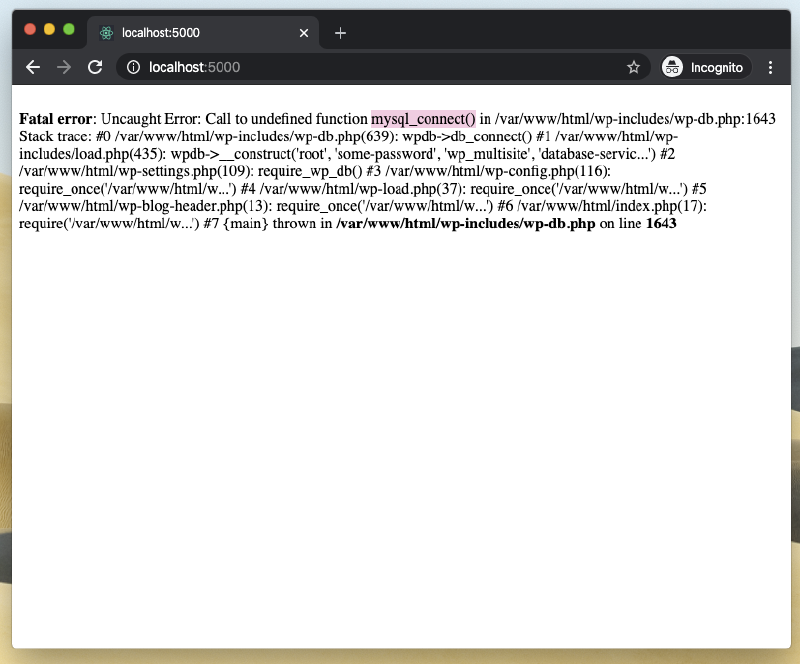The image size is (800, 664).
Task: Click the page reload icon
Action: tap(95, 67)
